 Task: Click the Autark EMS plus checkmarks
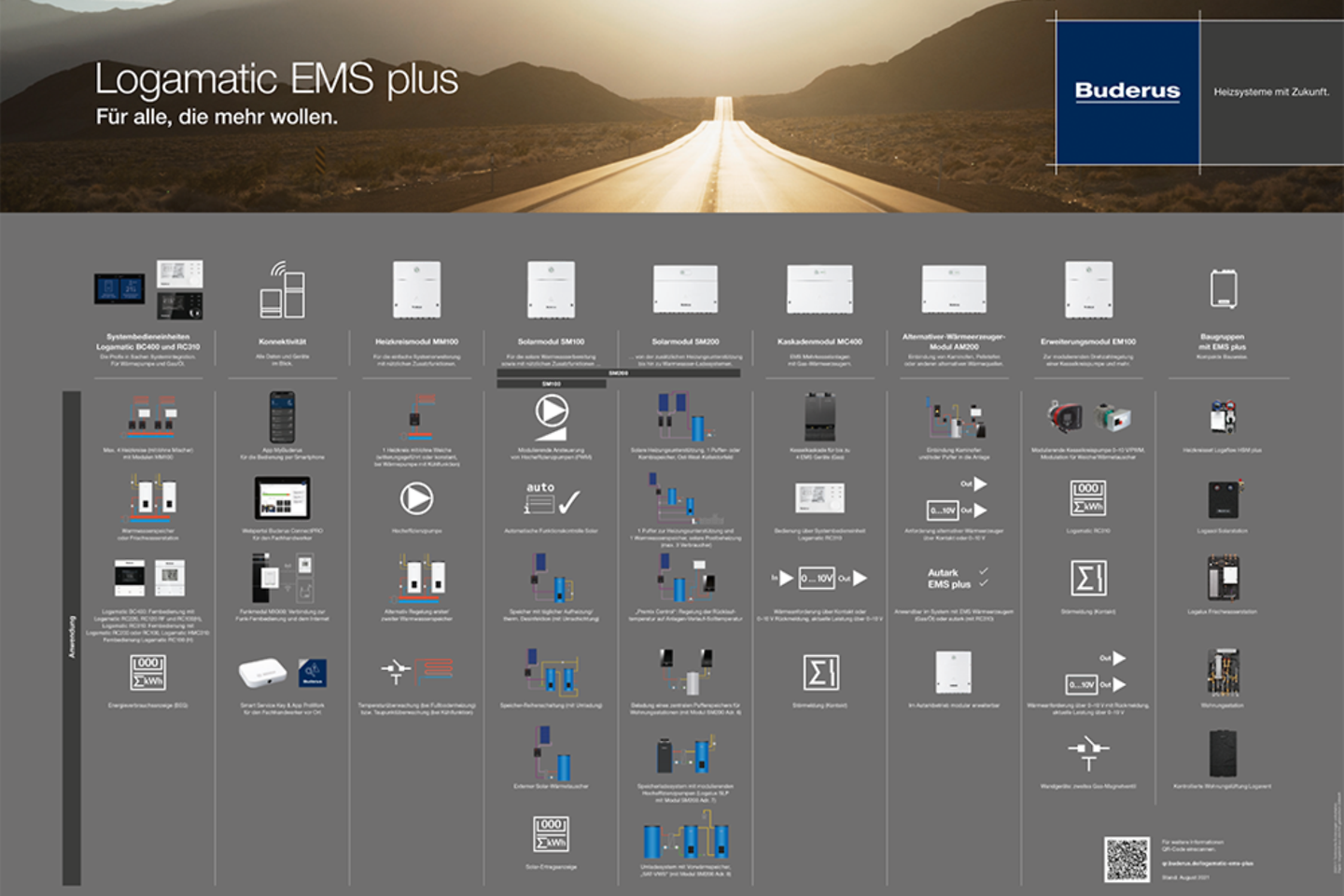pos(983,578)
